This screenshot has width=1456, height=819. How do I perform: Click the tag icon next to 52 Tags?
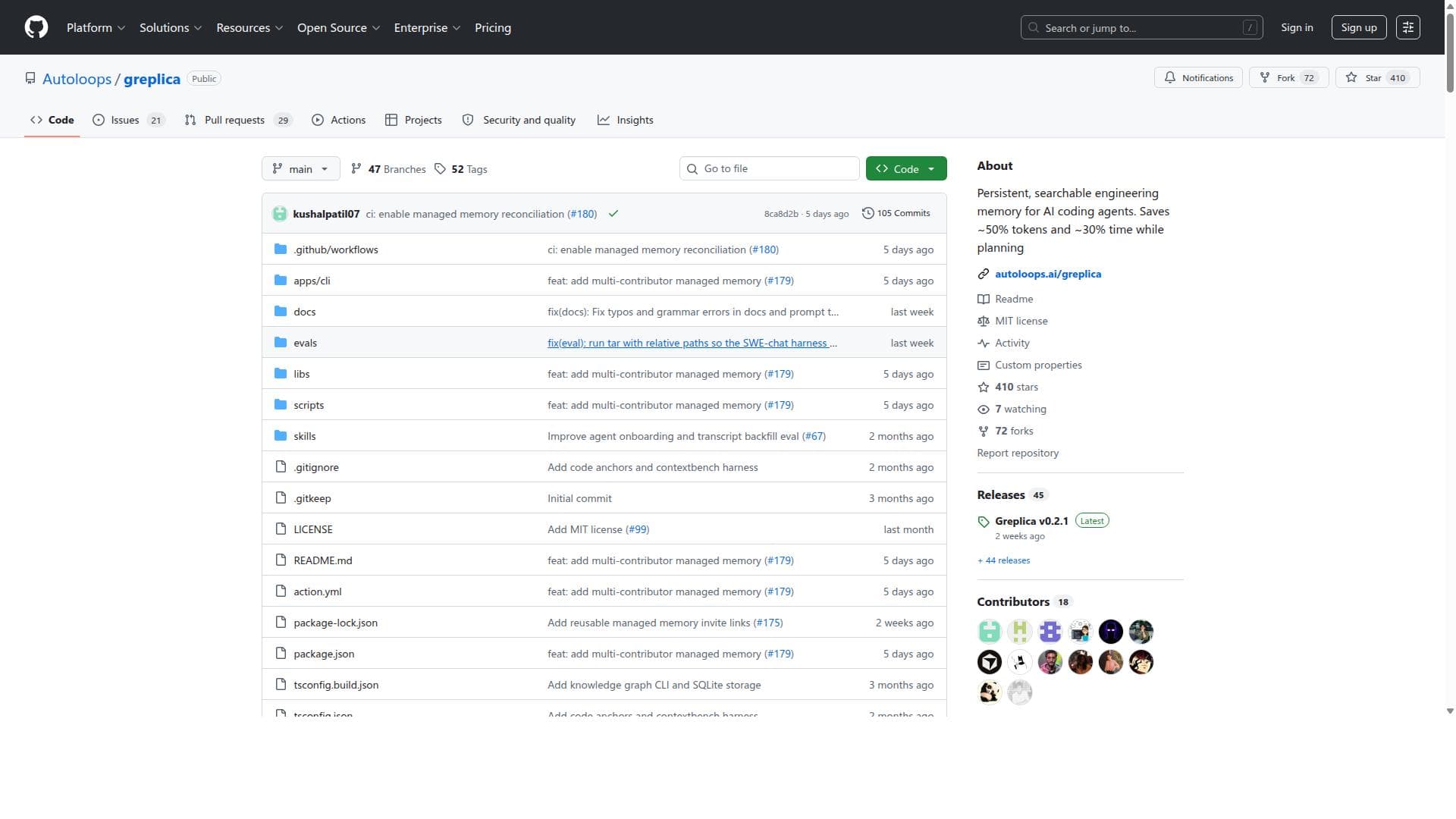[x=440, y=169]
